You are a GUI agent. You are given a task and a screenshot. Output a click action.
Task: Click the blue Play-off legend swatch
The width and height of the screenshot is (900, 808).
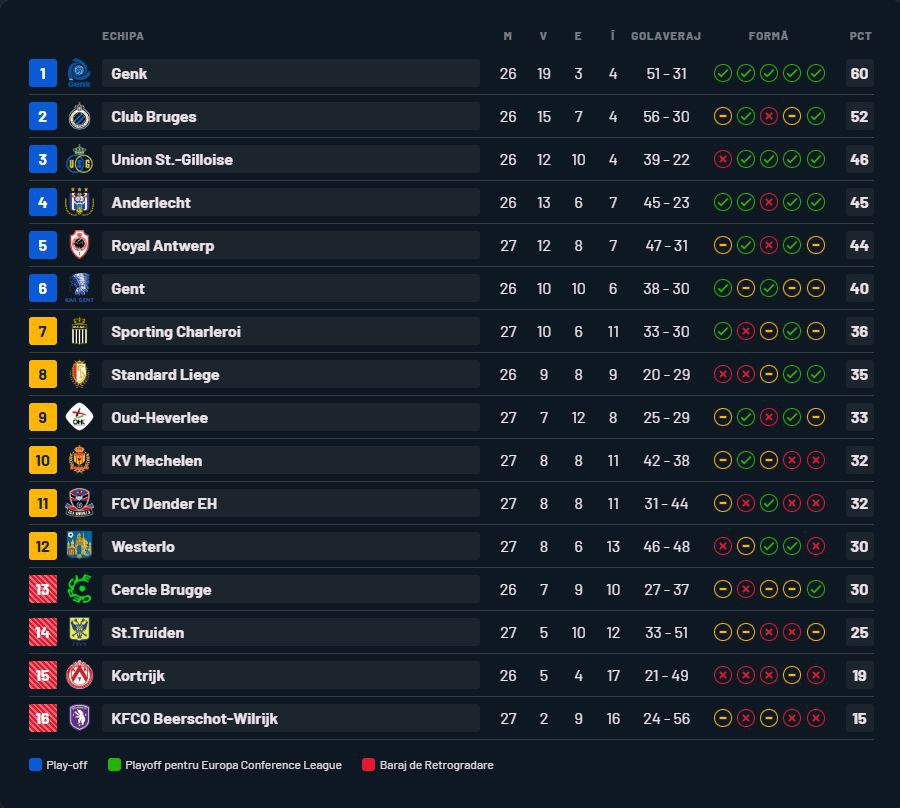36,765
